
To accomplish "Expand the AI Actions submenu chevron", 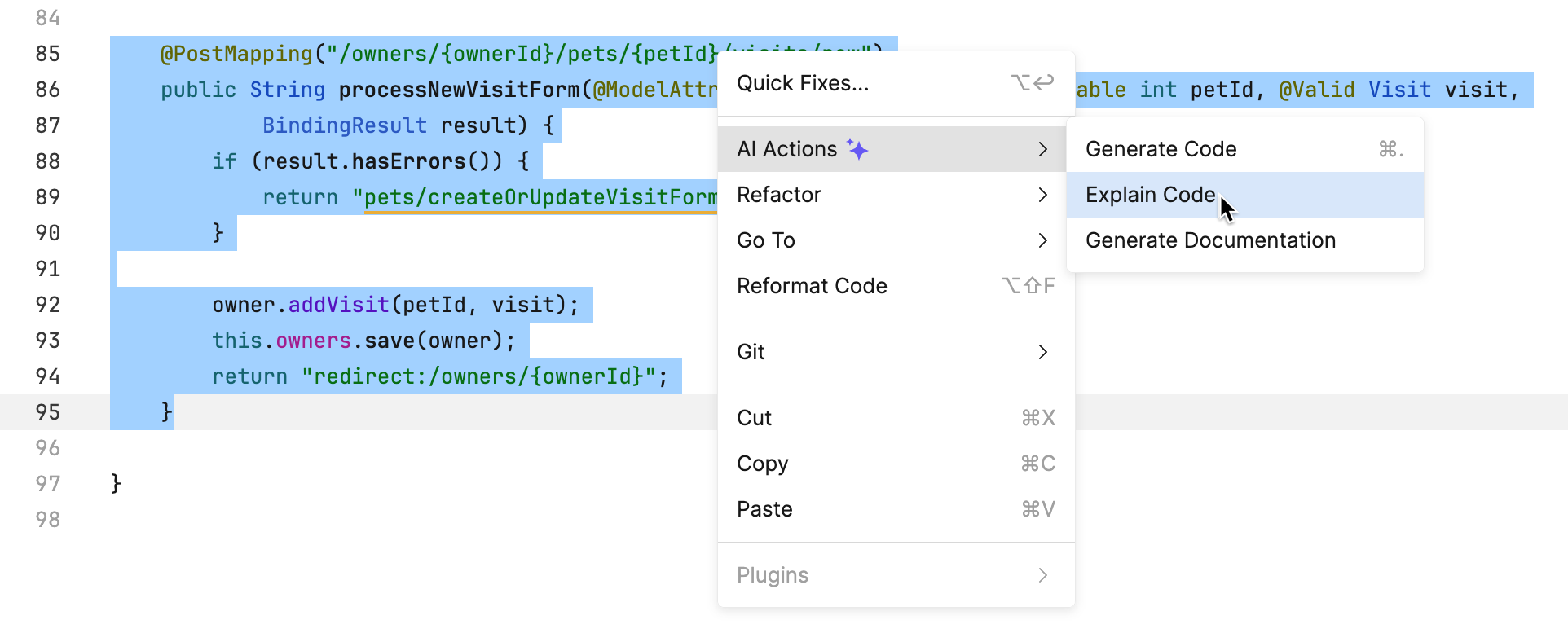I will [1042, 149].
